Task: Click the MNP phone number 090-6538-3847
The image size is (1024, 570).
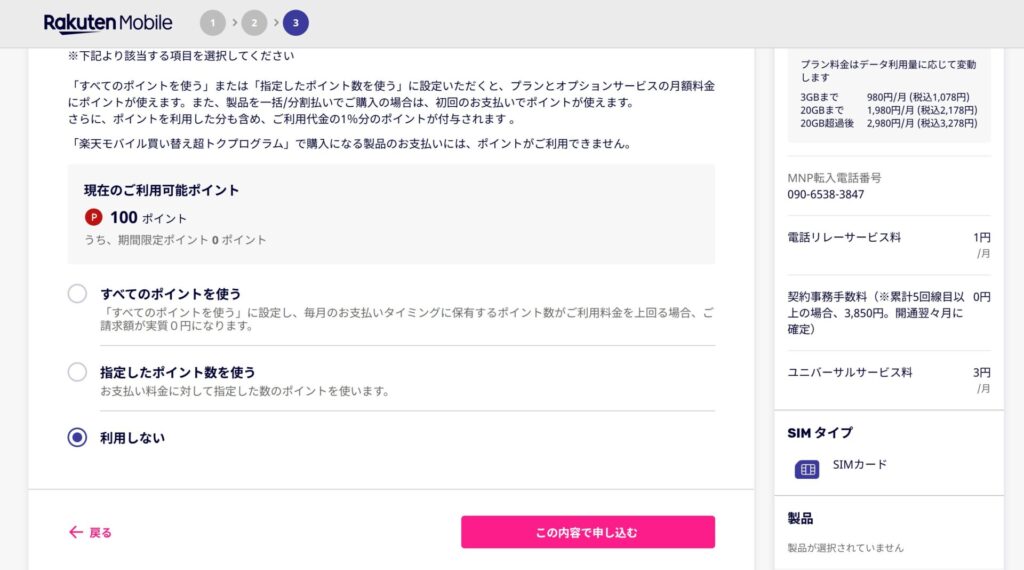Action: [826, 194]
